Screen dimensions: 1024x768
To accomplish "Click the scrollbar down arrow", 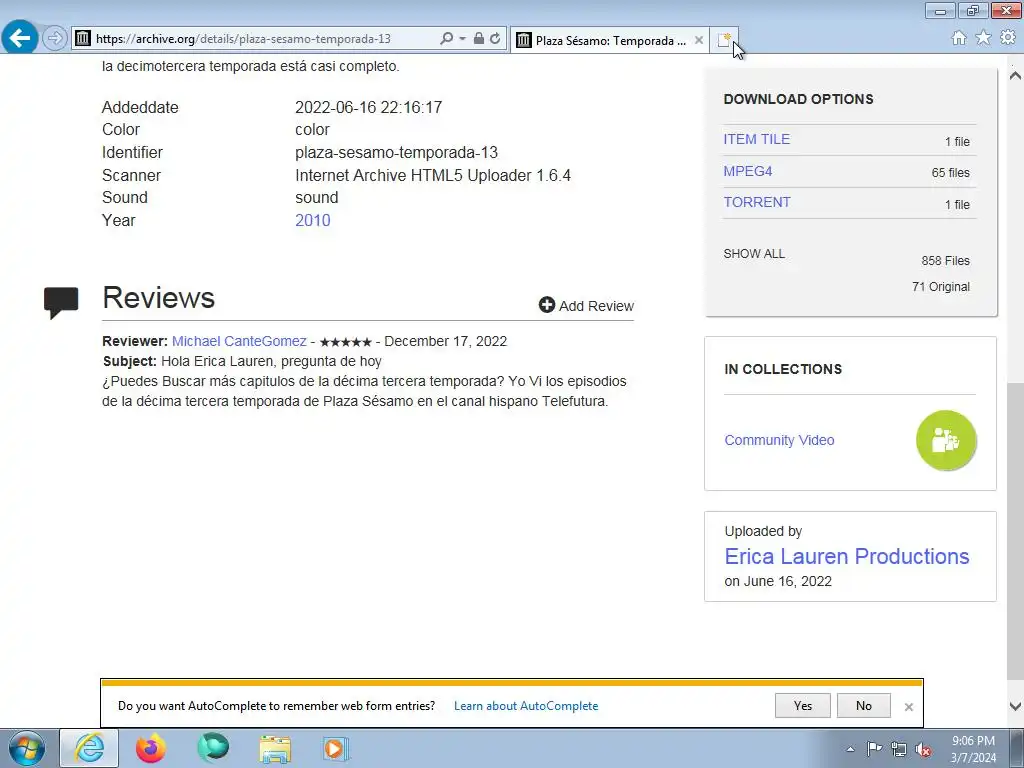I will point(1015,706).
